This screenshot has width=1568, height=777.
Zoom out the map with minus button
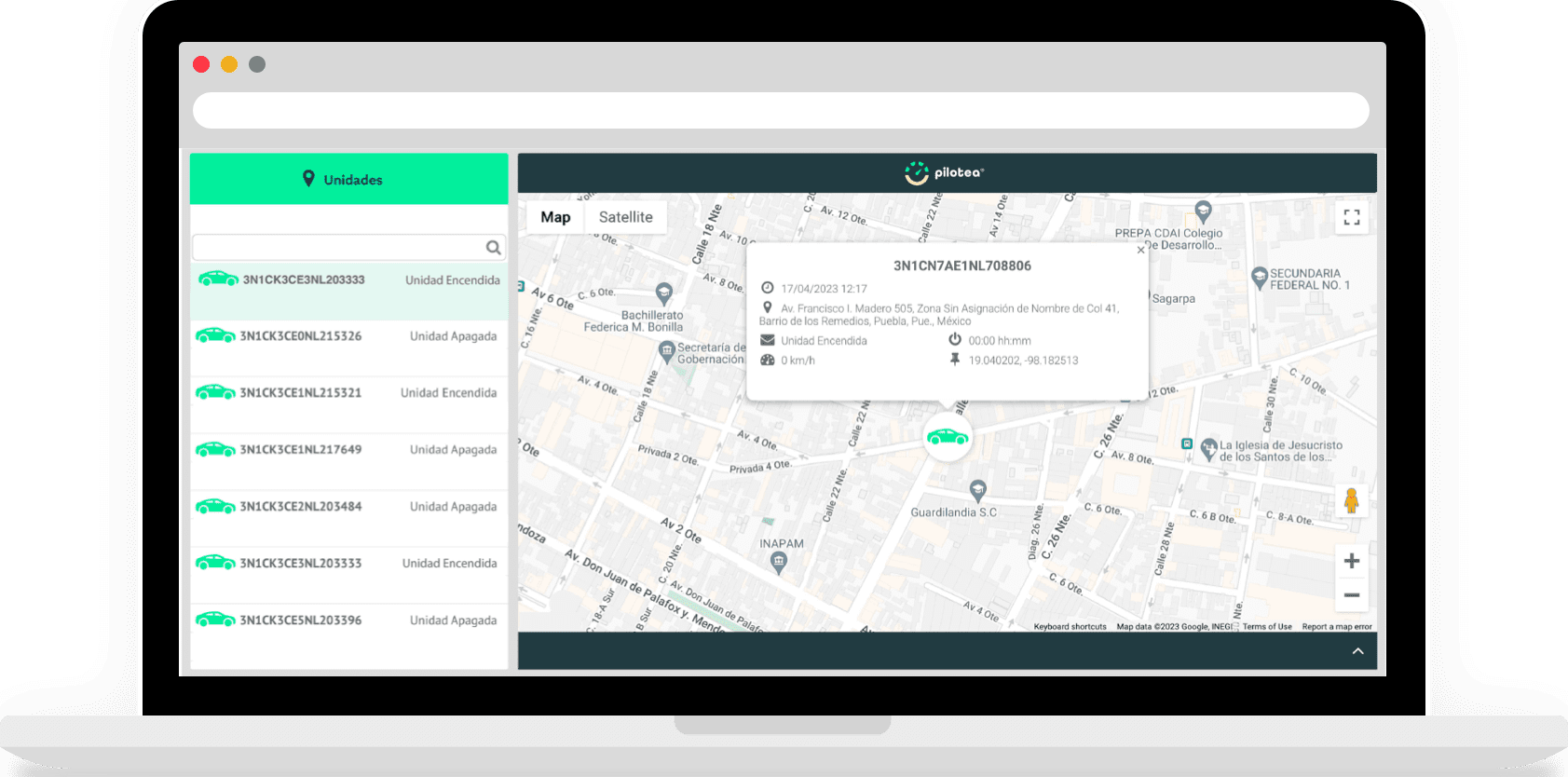[1351, 594]
